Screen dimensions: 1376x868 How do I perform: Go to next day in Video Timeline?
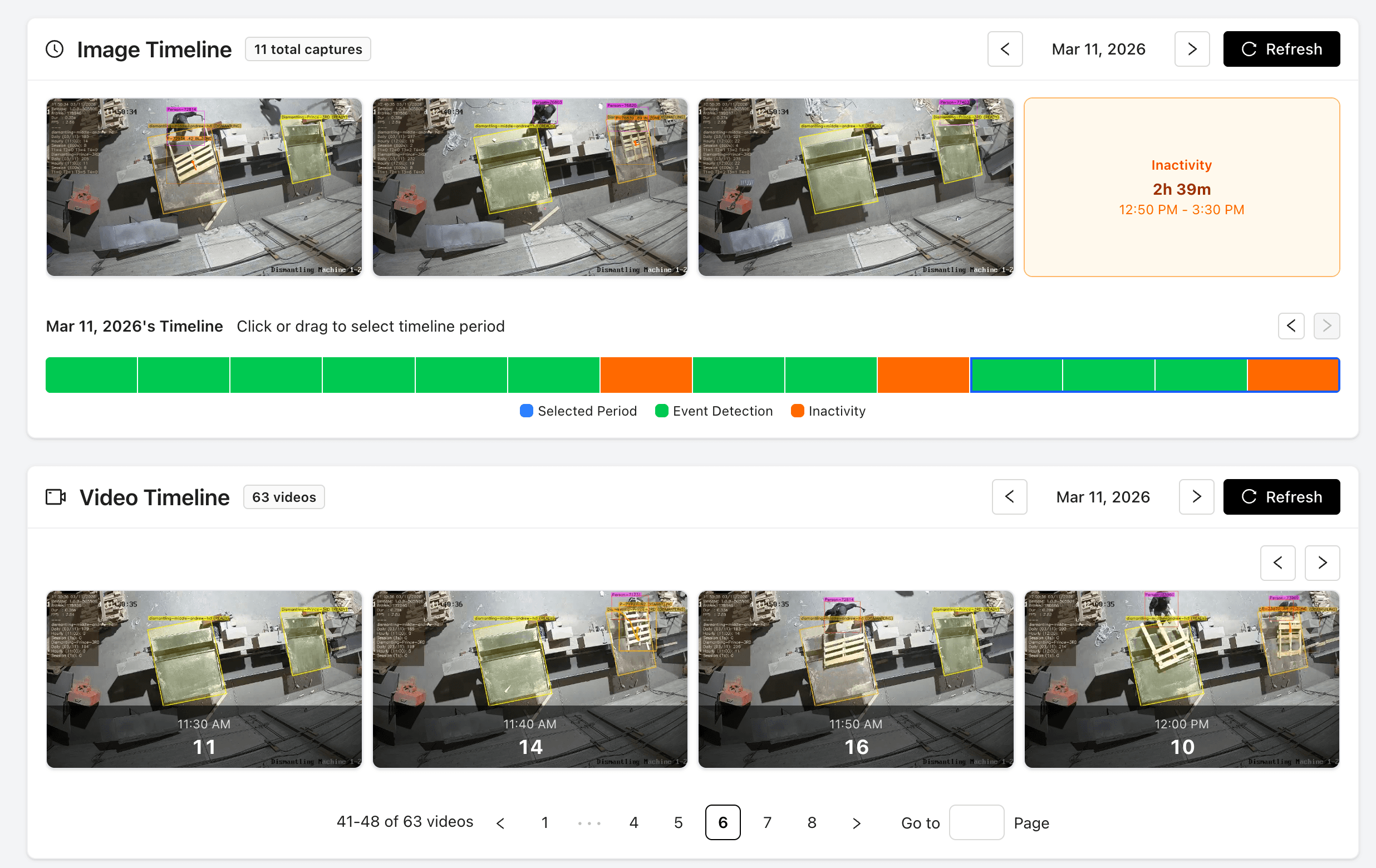(x=1196, y=497)
